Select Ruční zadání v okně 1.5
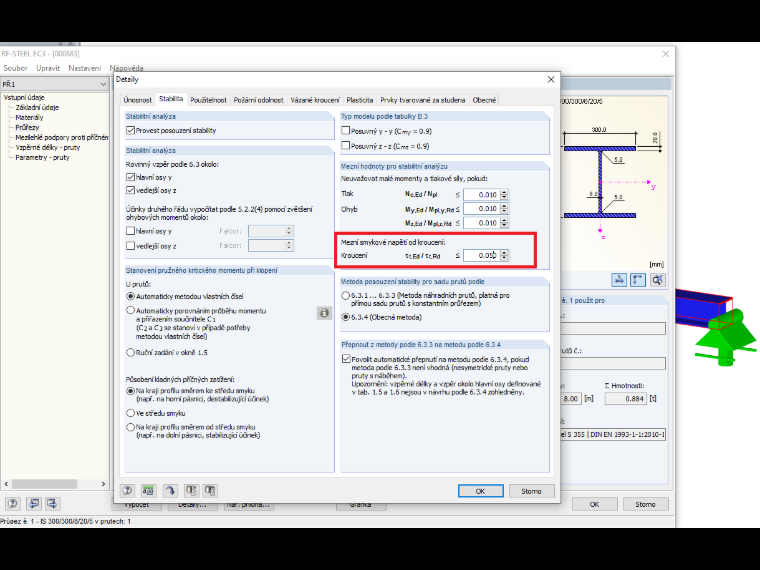Screen dimensions: 760x570 pos(130,352)
